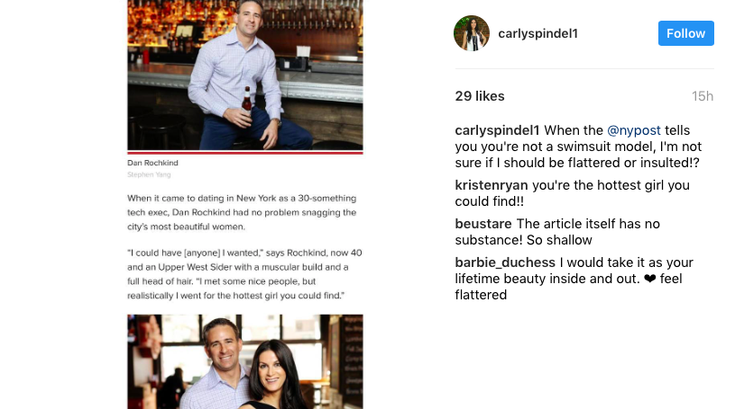
Task: Open kristenryan commenter profile
Action: tap(491, 185)
